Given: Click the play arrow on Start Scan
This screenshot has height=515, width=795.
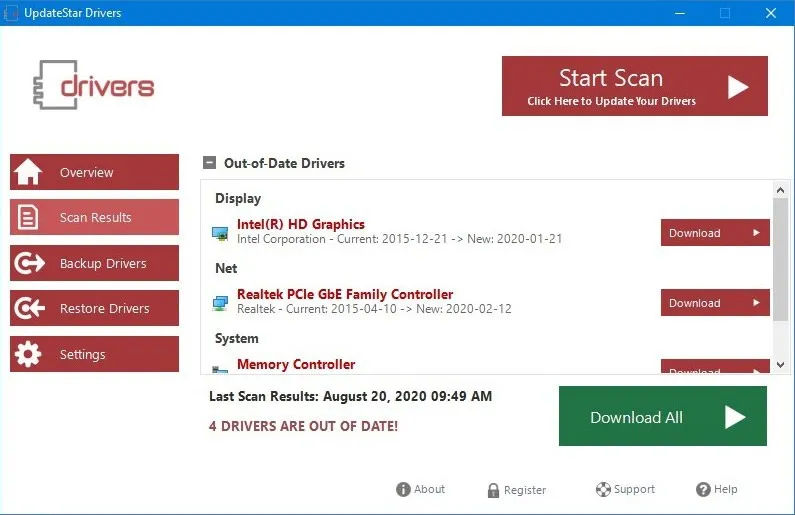Looking at the screenshot, I should pyautogui.click(x=738, y=87).
